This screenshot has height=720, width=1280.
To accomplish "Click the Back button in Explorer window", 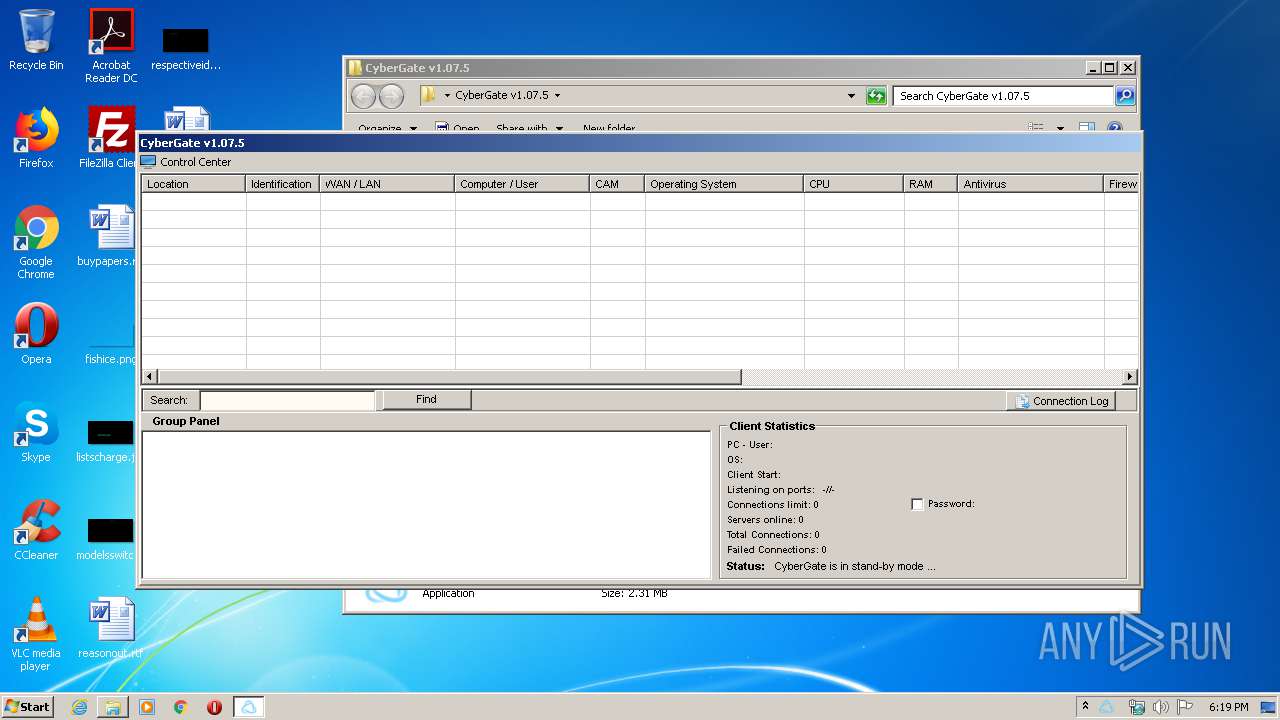I will (x=363, y=96).
